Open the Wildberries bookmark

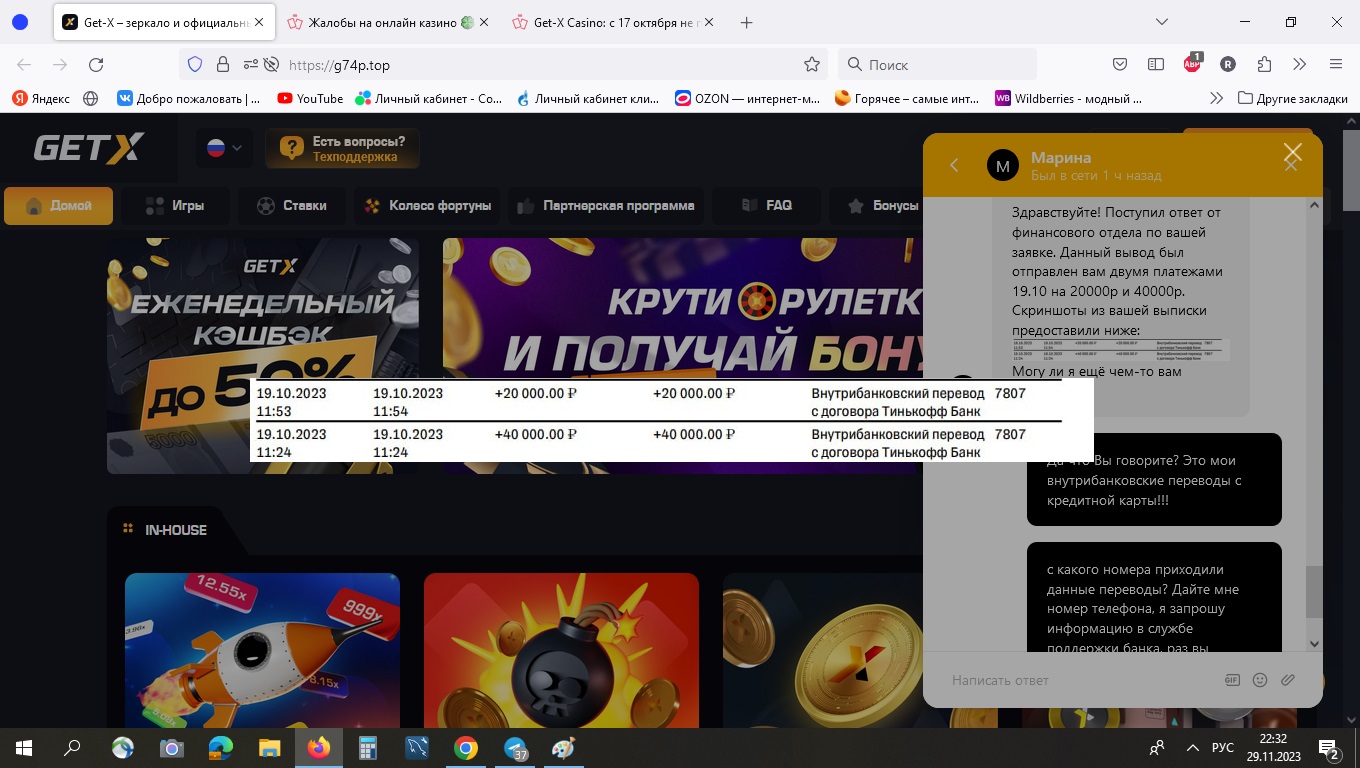[x=1068, y=98]
